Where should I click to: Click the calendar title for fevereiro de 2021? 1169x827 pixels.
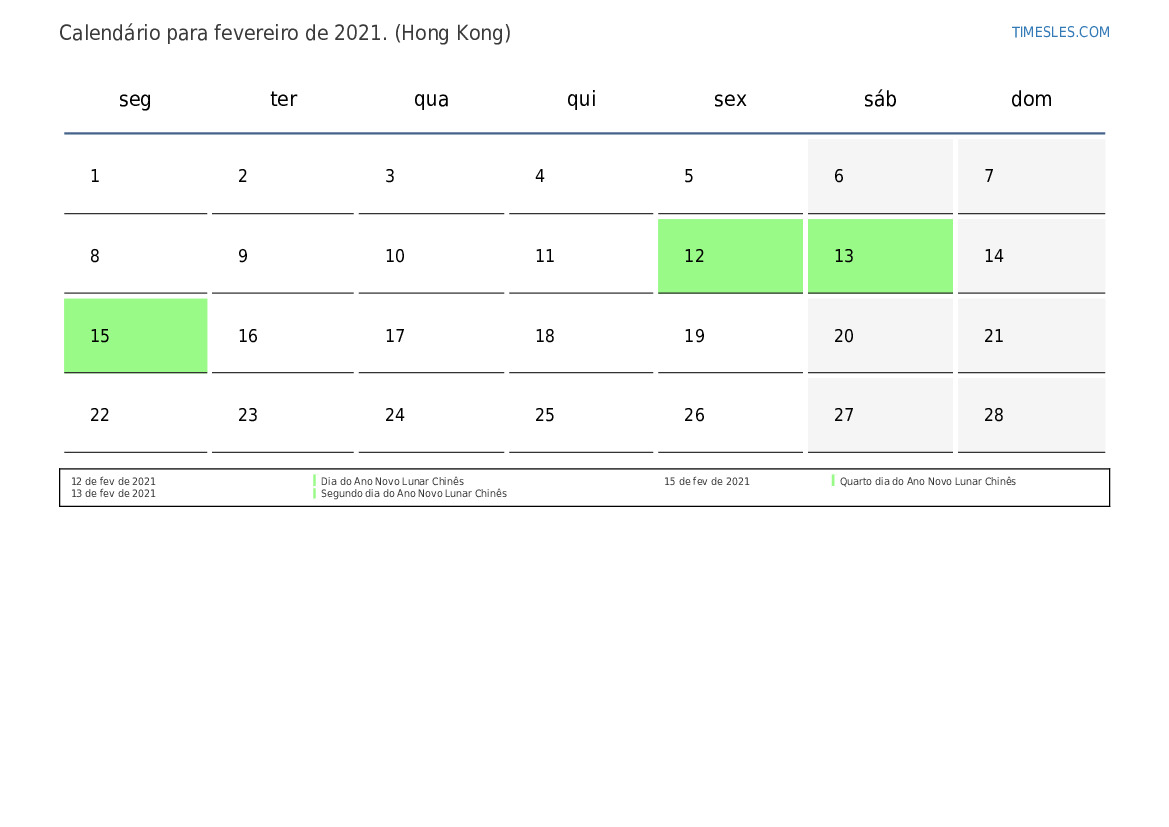[285, 33]
